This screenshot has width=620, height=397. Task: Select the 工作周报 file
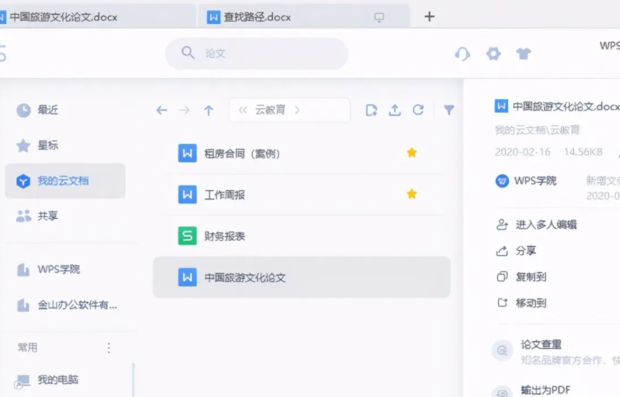(301, 195)
